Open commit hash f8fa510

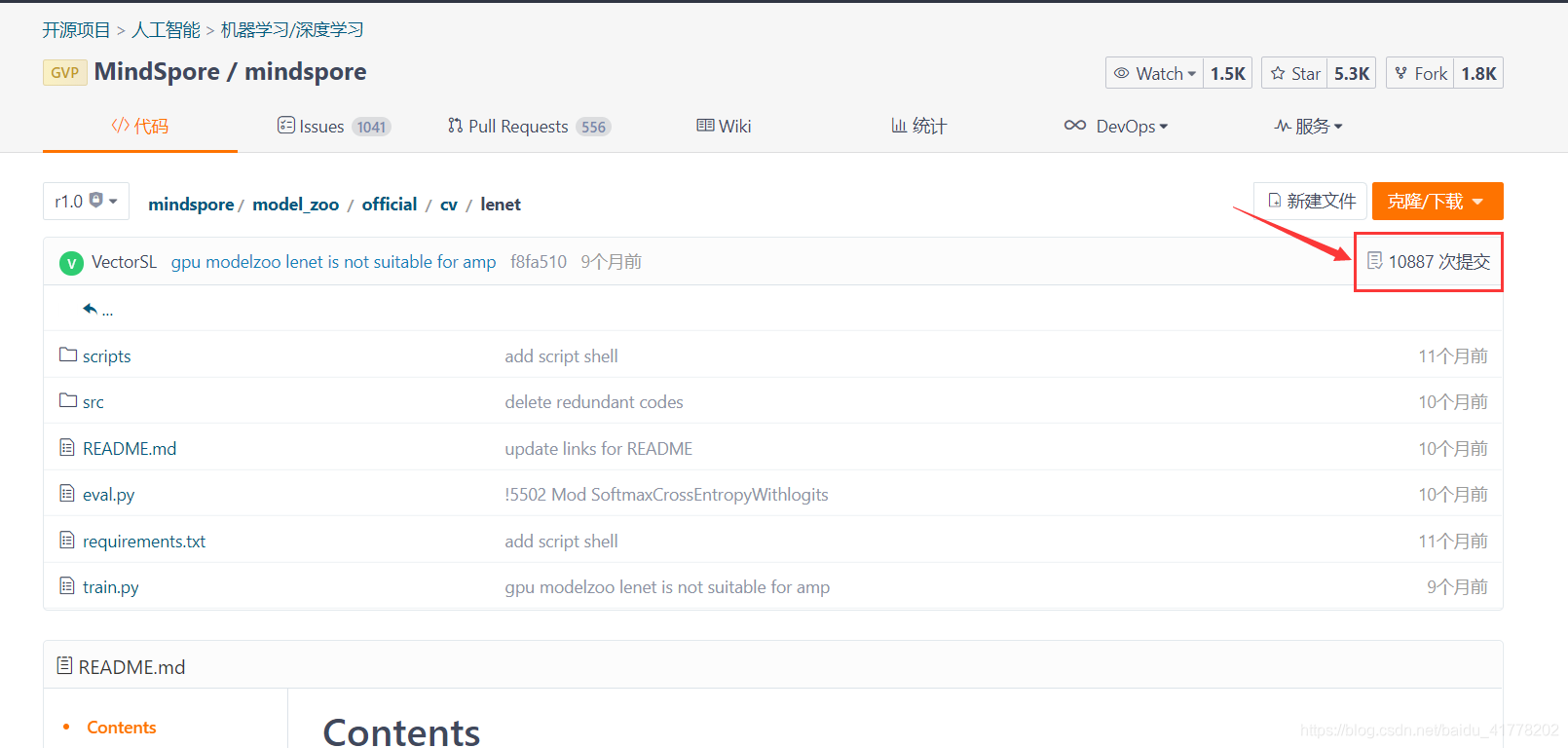pos(539,262)
